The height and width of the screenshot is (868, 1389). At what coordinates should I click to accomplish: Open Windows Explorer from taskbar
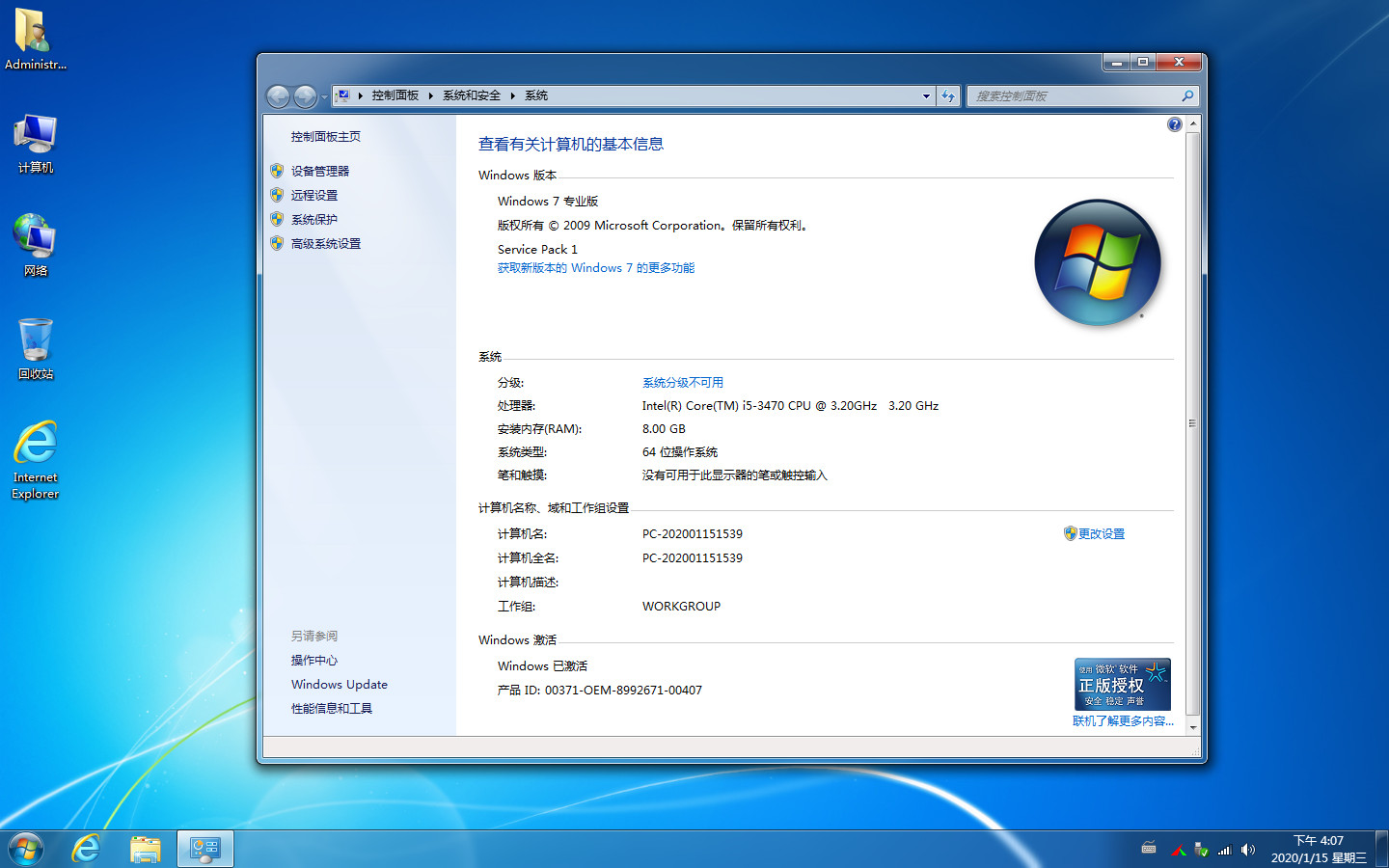pyautogui.click(x=146, y=849)
